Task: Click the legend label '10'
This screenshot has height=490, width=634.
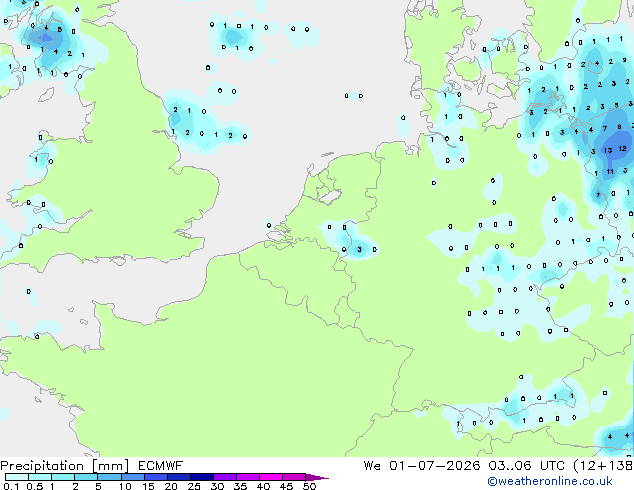Action: pos(125,486)
